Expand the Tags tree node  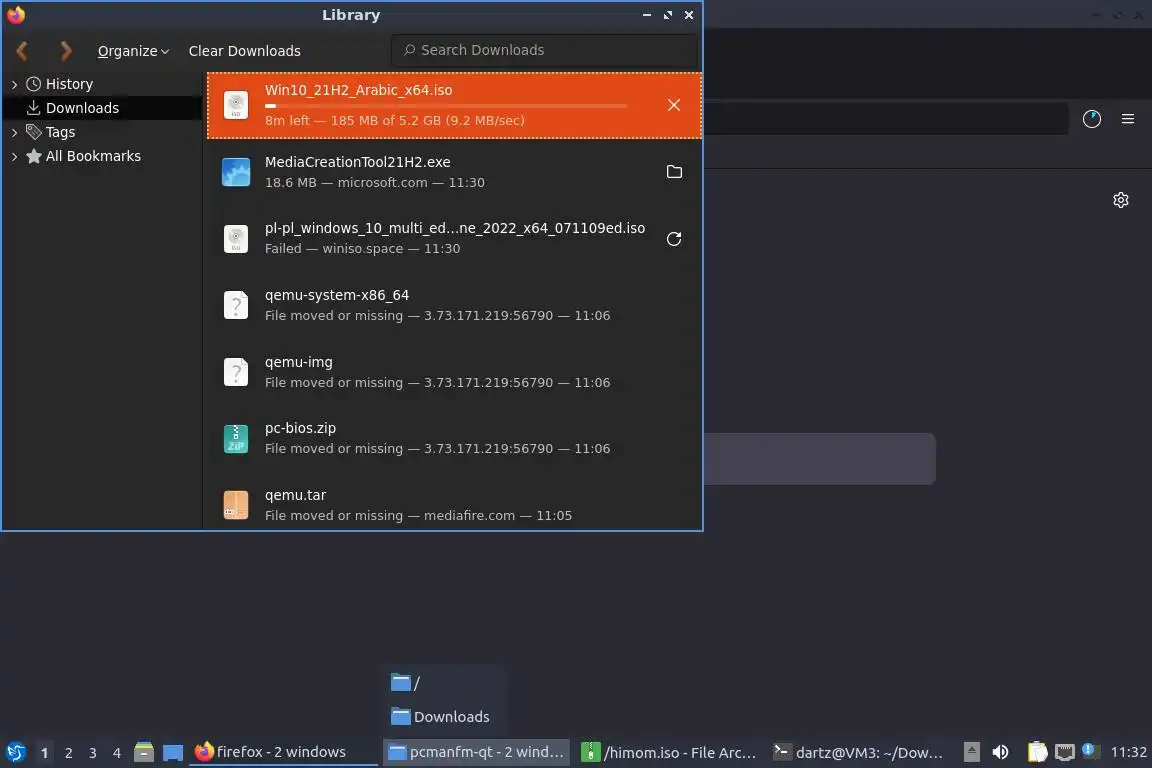tap(14, 132)
